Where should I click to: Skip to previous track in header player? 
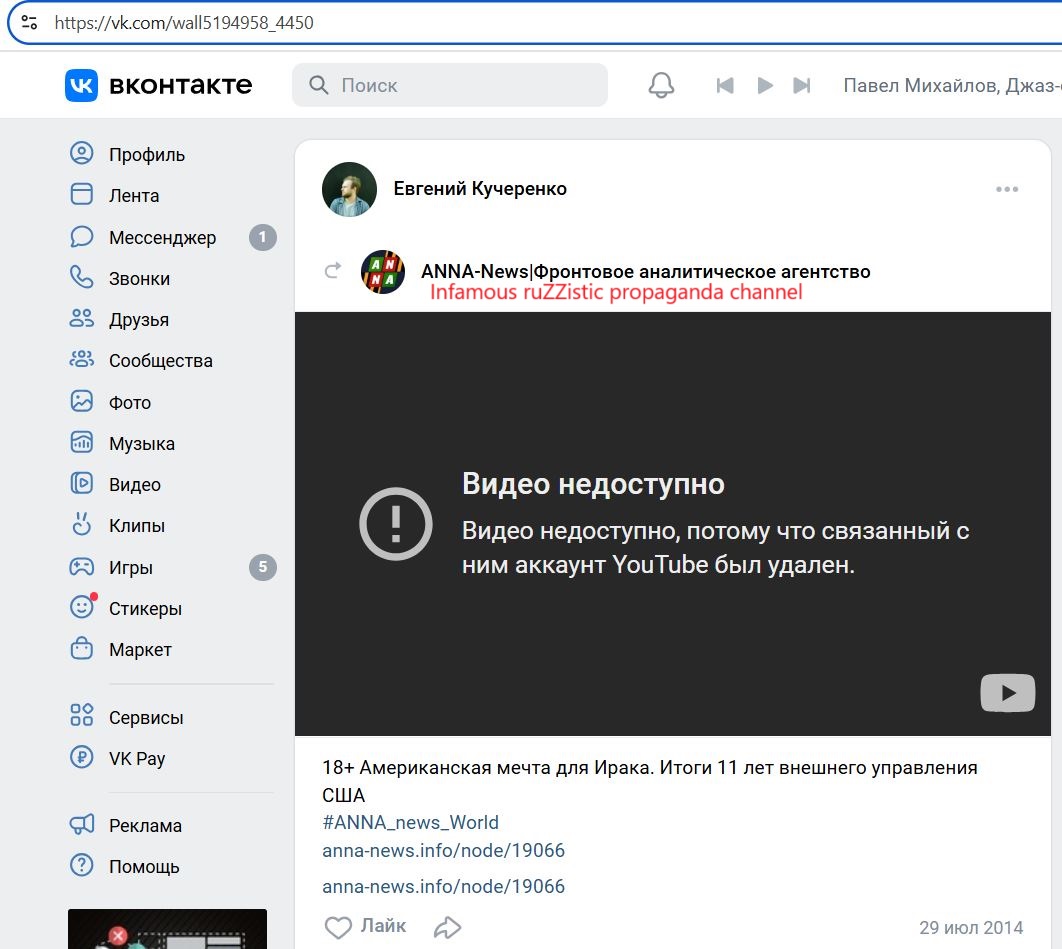(725, 85)
